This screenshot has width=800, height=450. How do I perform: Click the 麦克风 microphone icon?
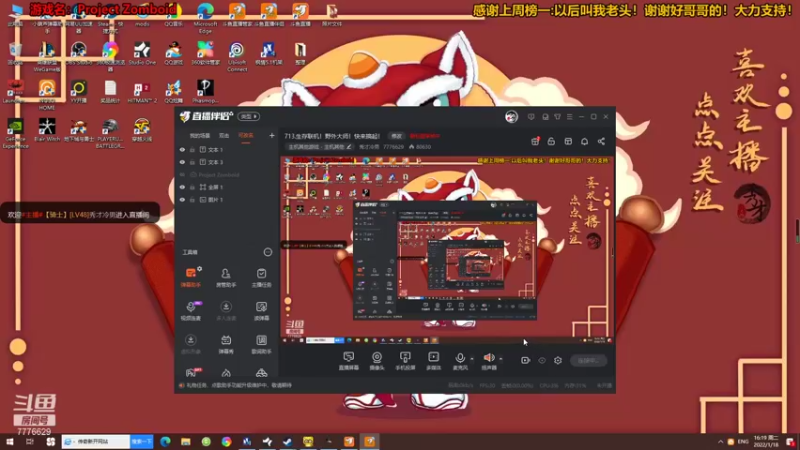[x=460, y=358]
